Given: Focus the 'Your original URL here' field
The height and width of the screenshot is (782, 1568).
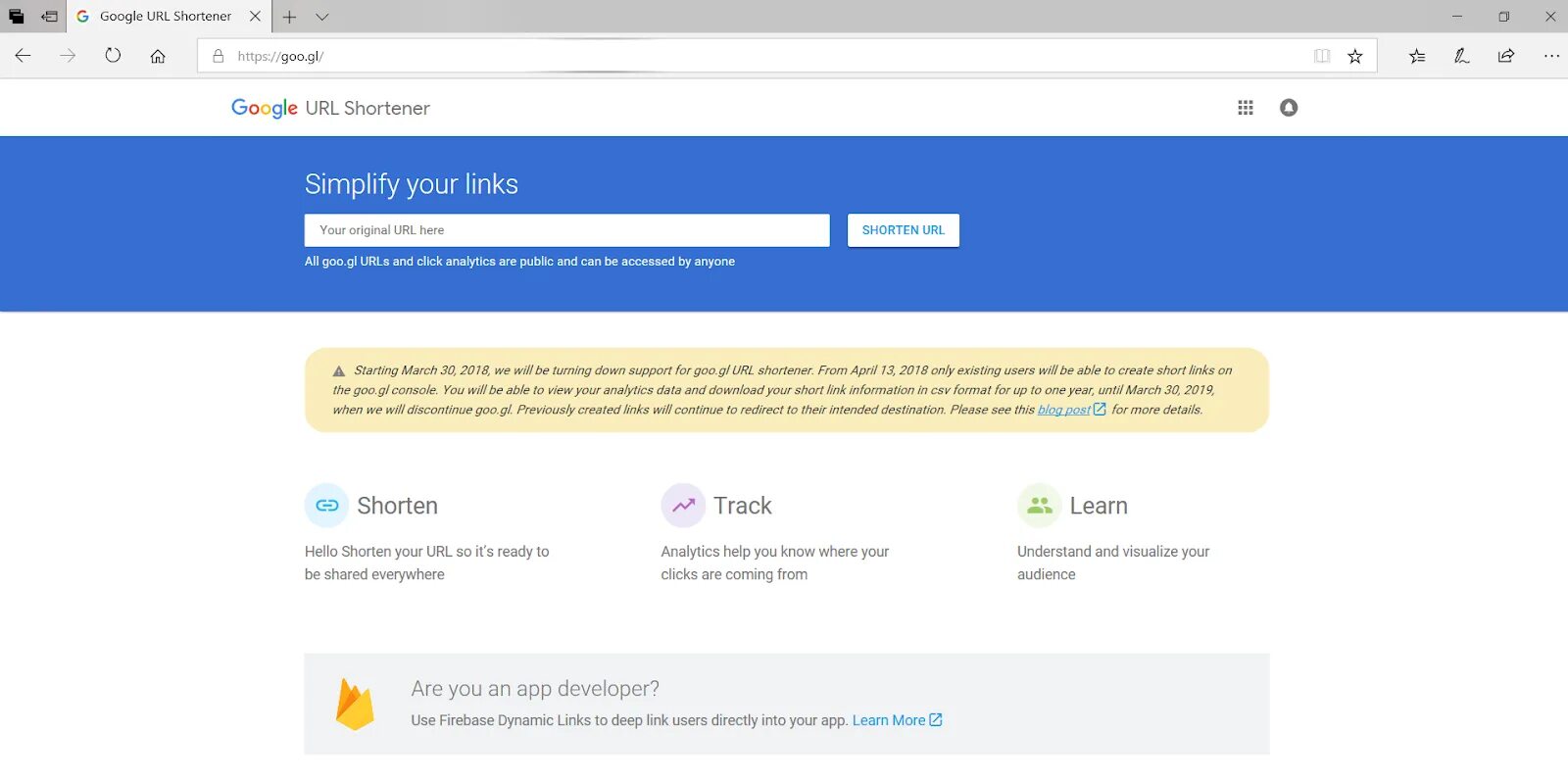Looking at the screenshot, I should pyautogui.click(x=566, y=230).
